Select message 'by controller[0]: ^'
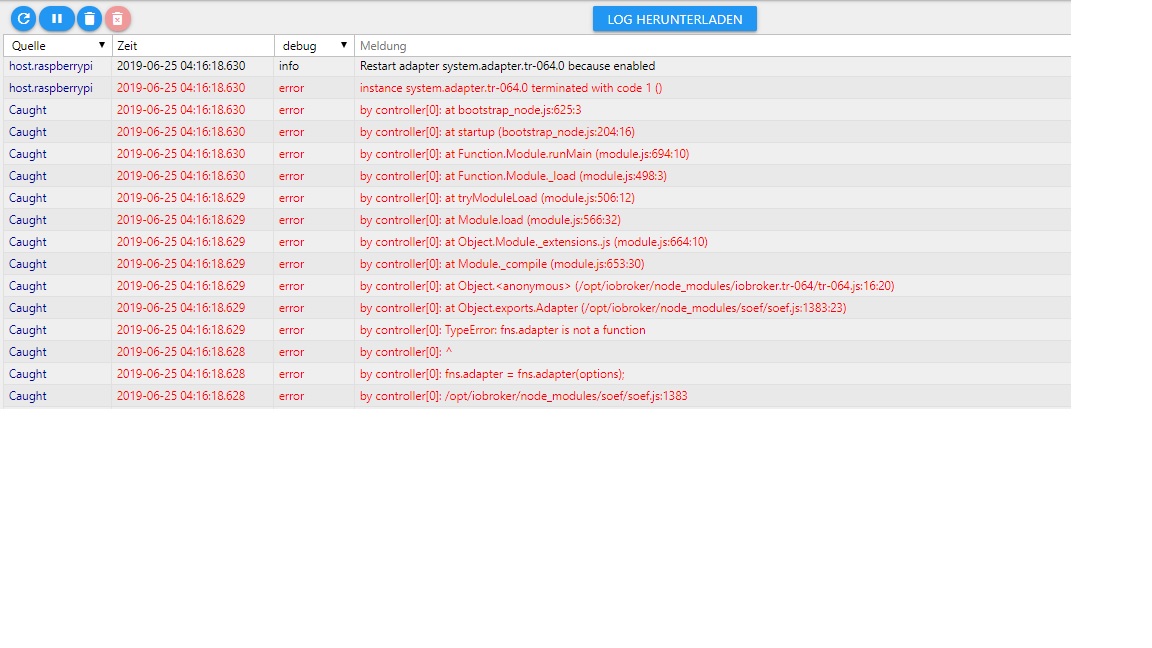This screenshot has height=648, width=1152. pyautogui.click(x=406, y=353)
